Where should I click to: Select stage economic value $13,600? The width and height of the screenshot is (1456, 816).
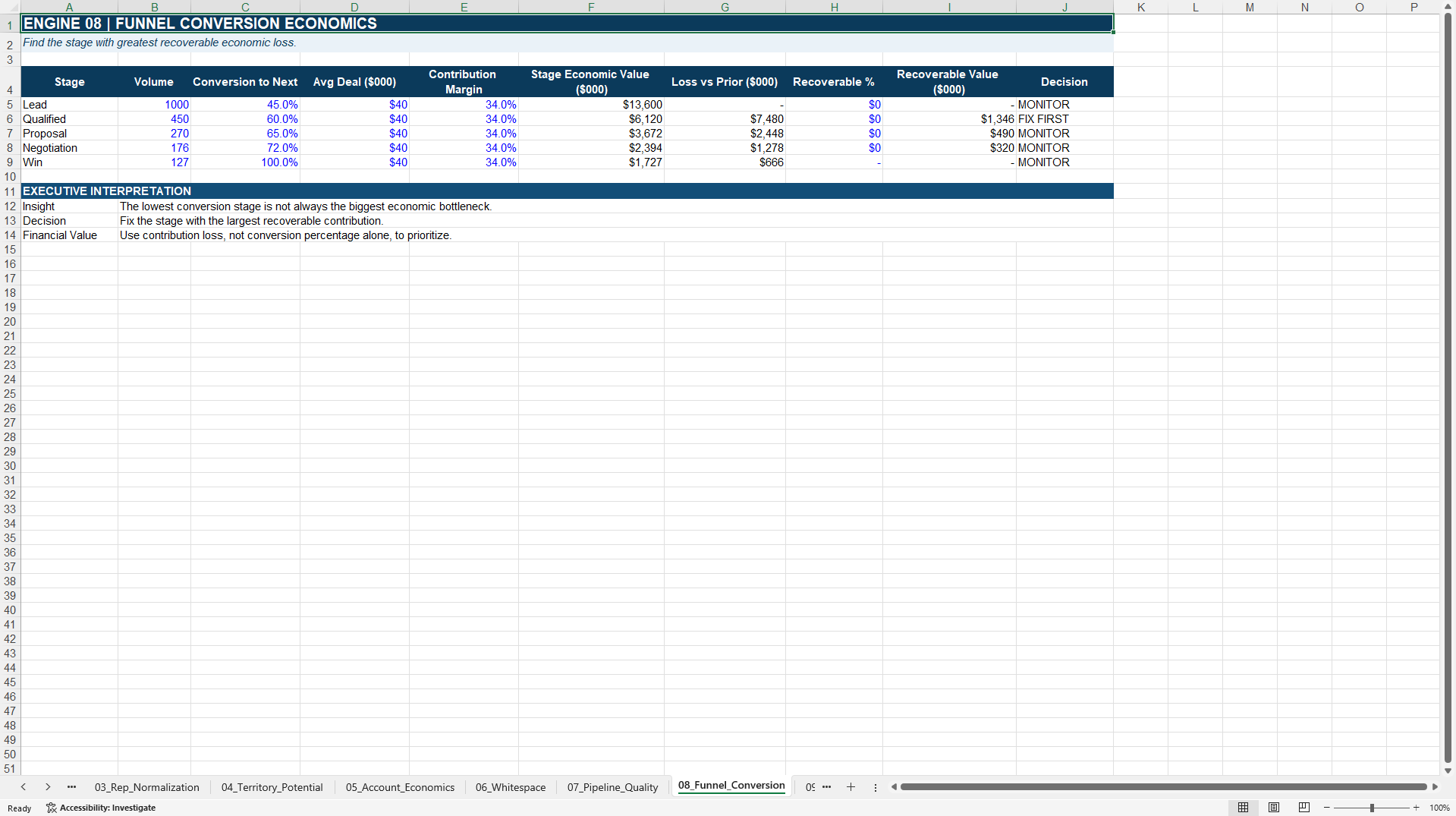pyautogui.click(x=591, y=105)
